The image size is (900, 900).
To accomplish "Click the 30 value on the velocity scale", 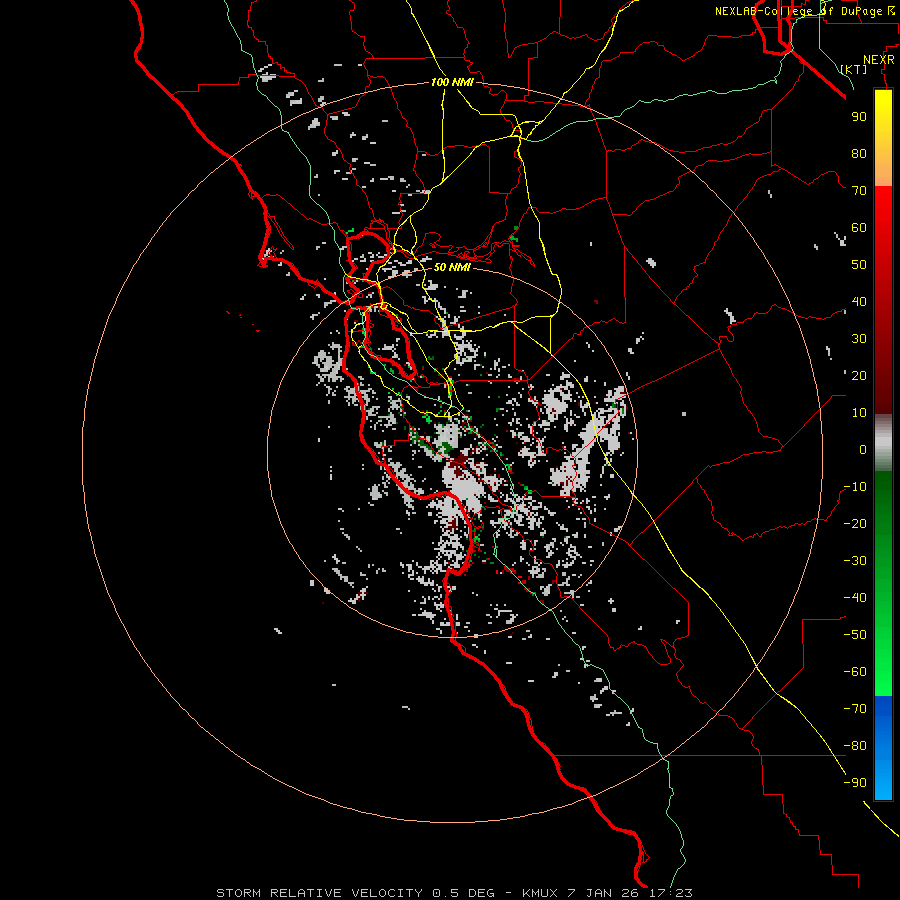I will 859,339.
